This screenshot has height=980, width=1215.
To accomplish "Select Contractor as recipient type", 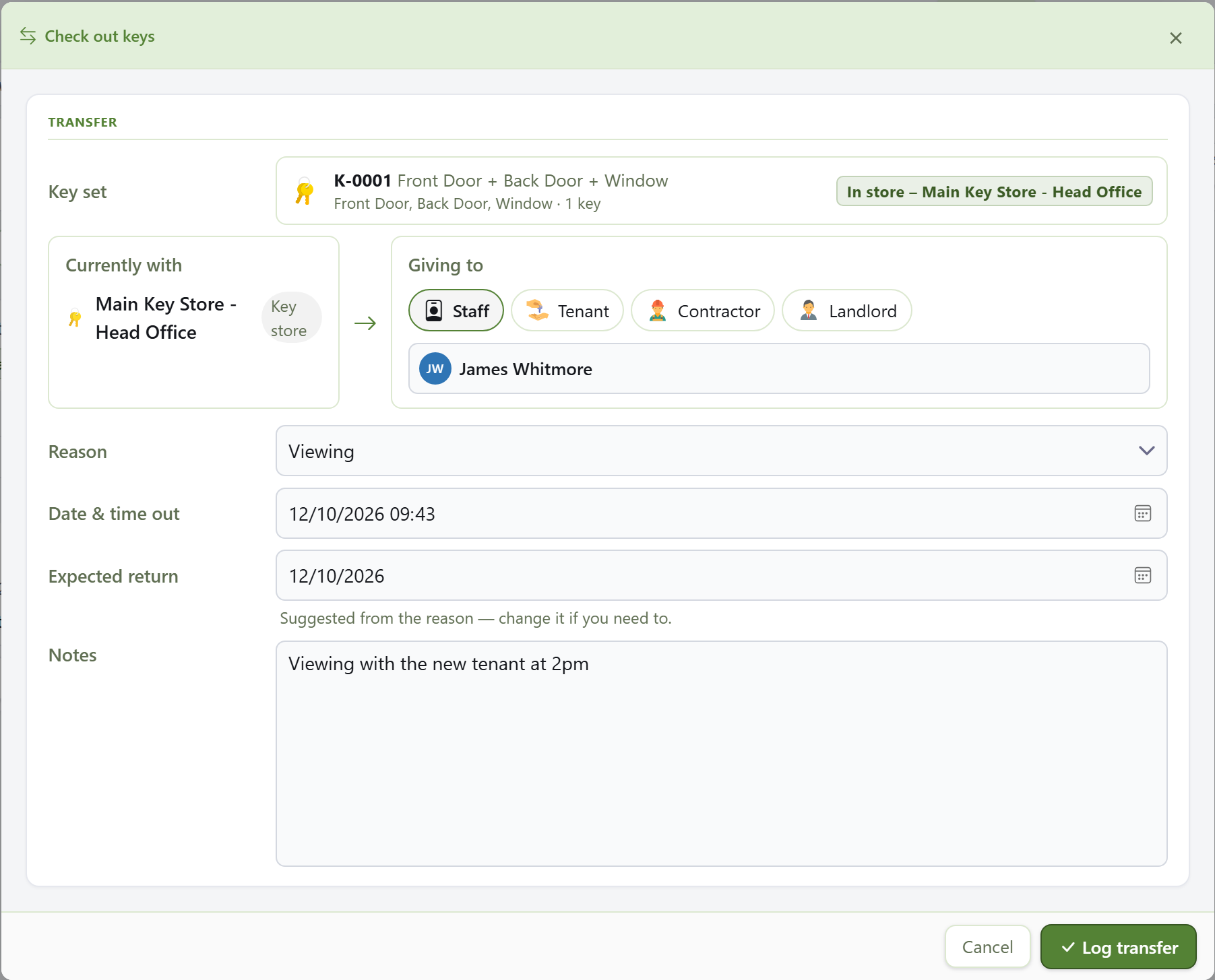I will click(x=703, y=311).
